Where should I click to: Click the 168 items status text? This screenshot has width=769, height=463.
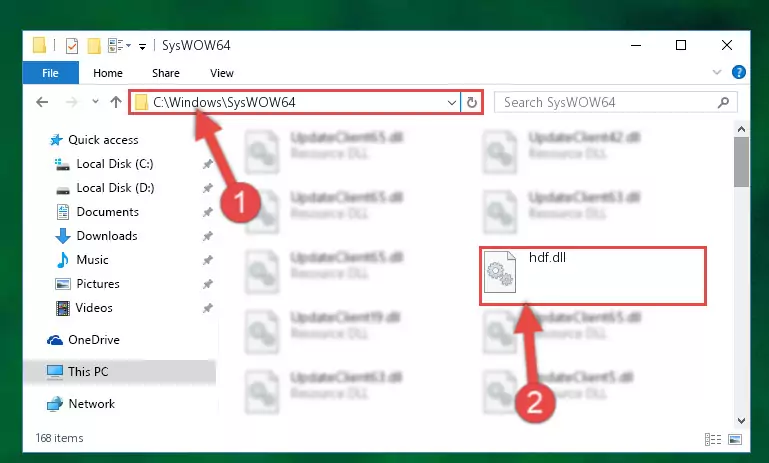pyautogui.click(x=59, y=438)
